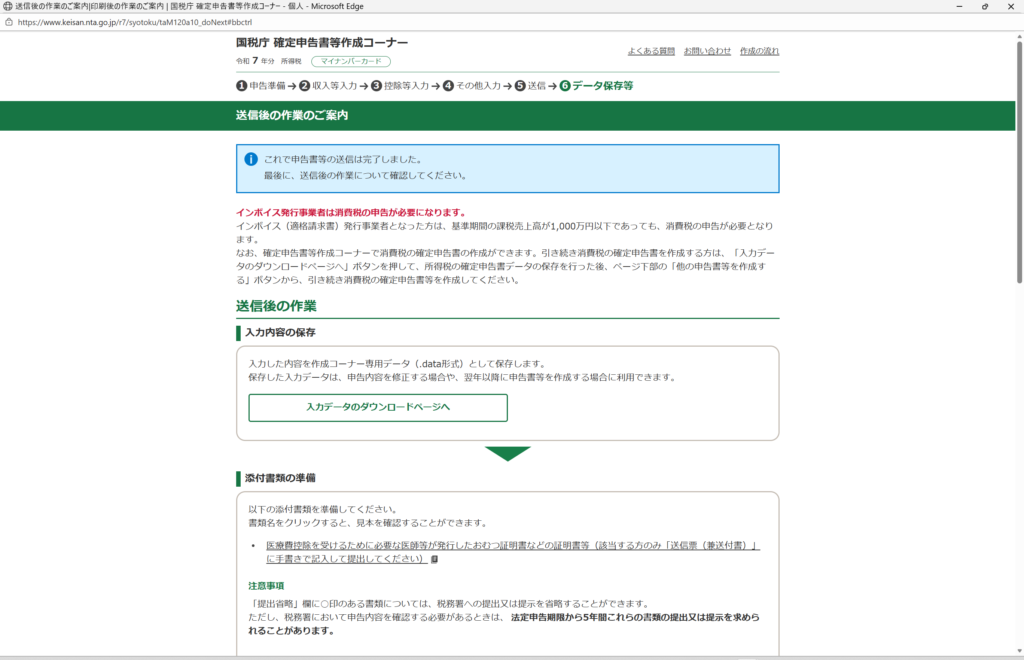Minimize the Microsoft Edge window
Viewport: 1024px width, 660px height.
click(x=957, y=6)
